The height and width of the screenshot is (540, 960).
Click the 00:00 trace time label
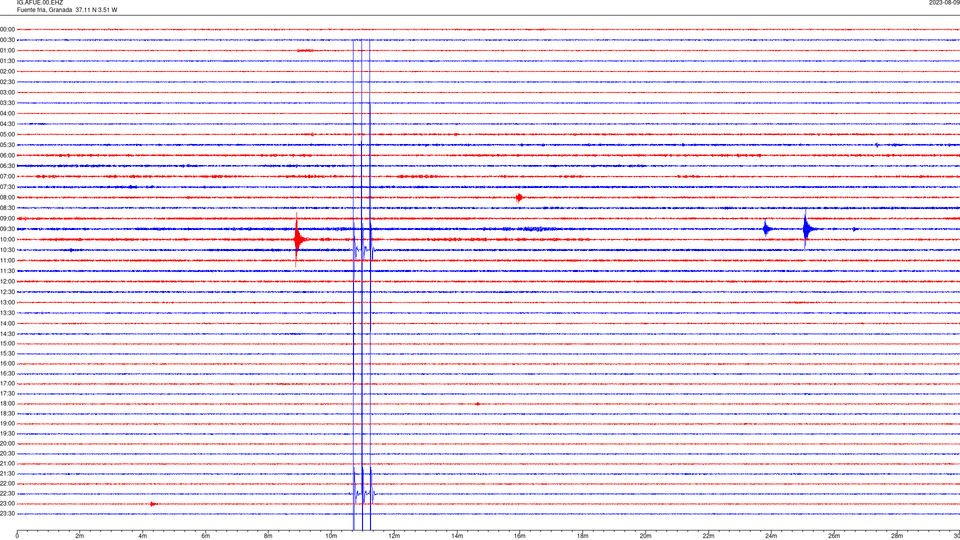[x=7, y=29]
